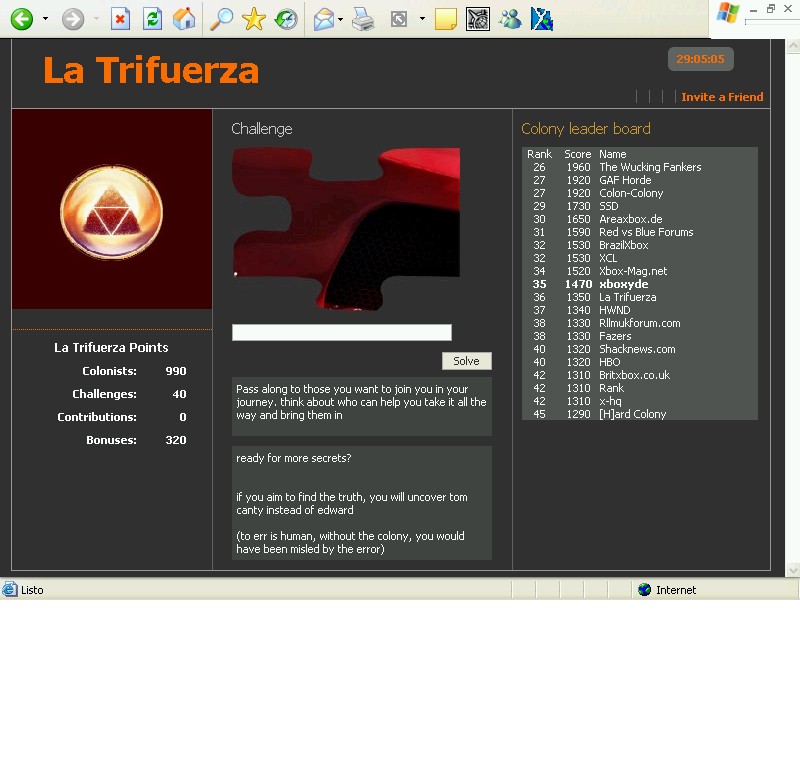Expand the dropdown arrow beside Edit icon
The height and width of the screenshot is (780, 800).
(x=422, y=19)
